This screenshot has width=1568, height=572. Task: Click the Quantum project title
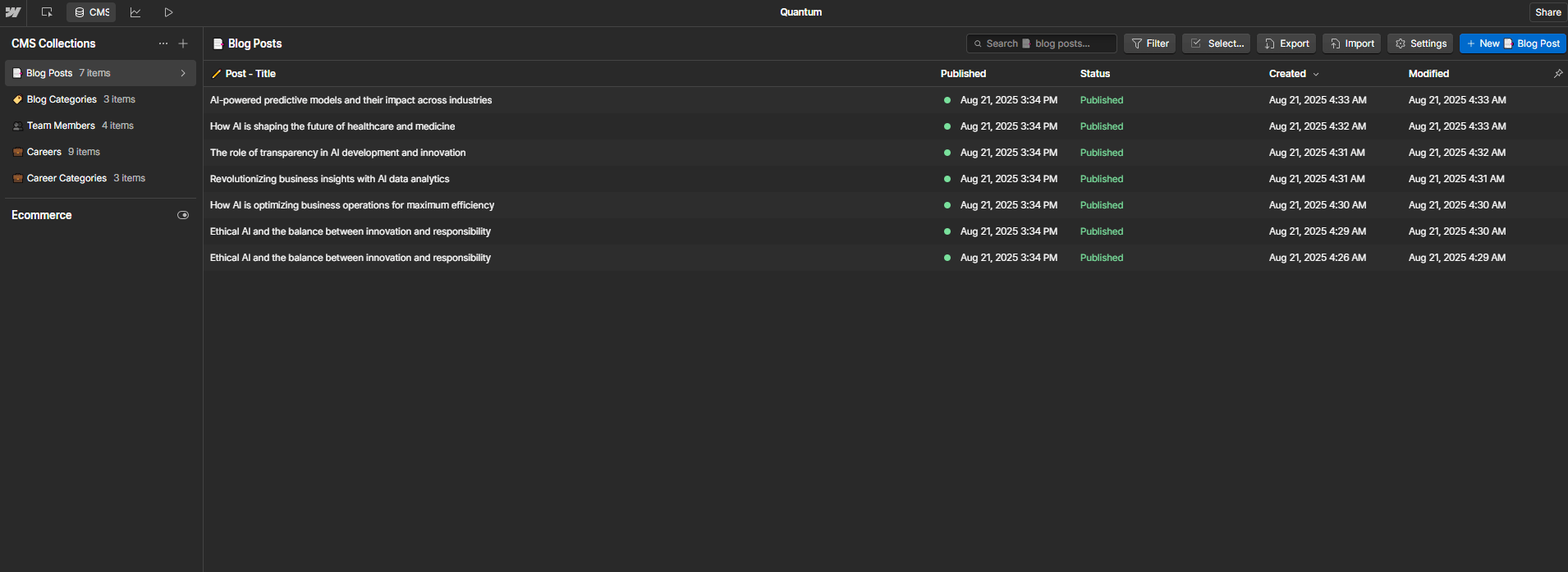click(x=800, y=12)
